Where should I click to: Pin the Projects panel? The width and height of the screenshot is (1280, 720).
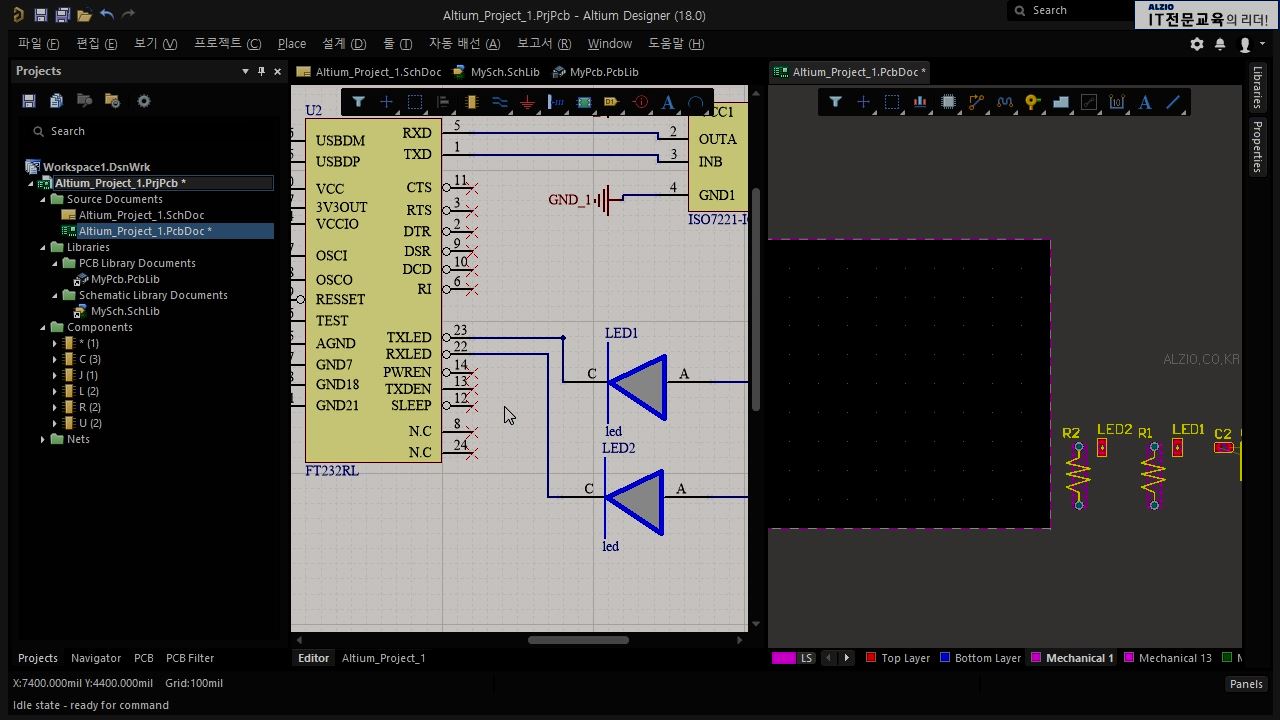point(262,71)
